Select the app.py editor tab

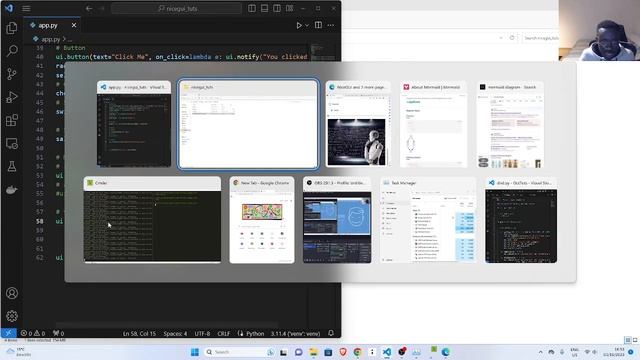(x=52, y=25)
